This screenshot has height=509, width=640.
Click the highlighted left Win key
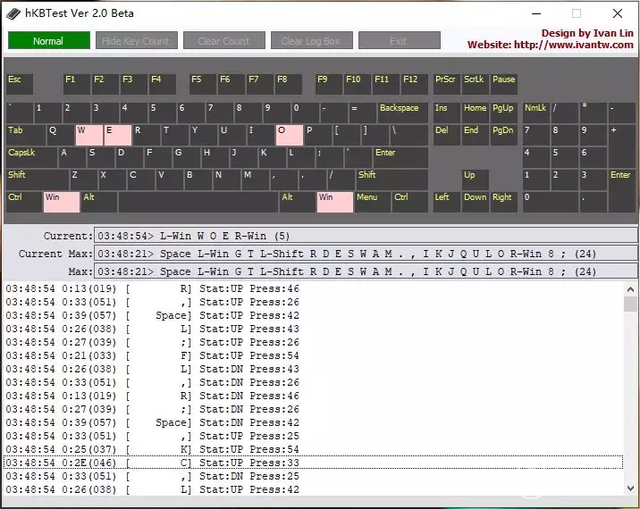62,202
